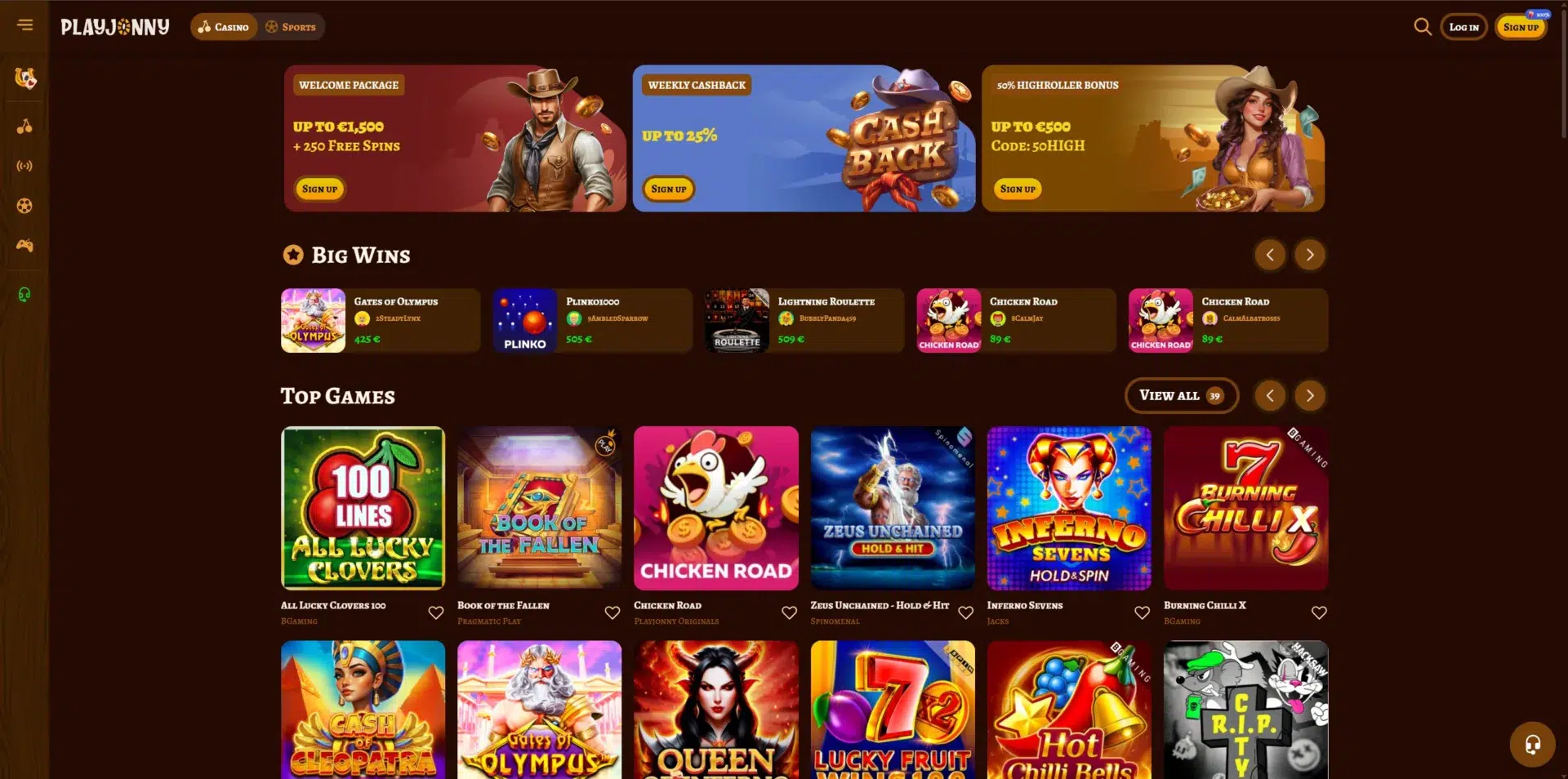Advance Top Games with right chevron

coord(1310,396)
